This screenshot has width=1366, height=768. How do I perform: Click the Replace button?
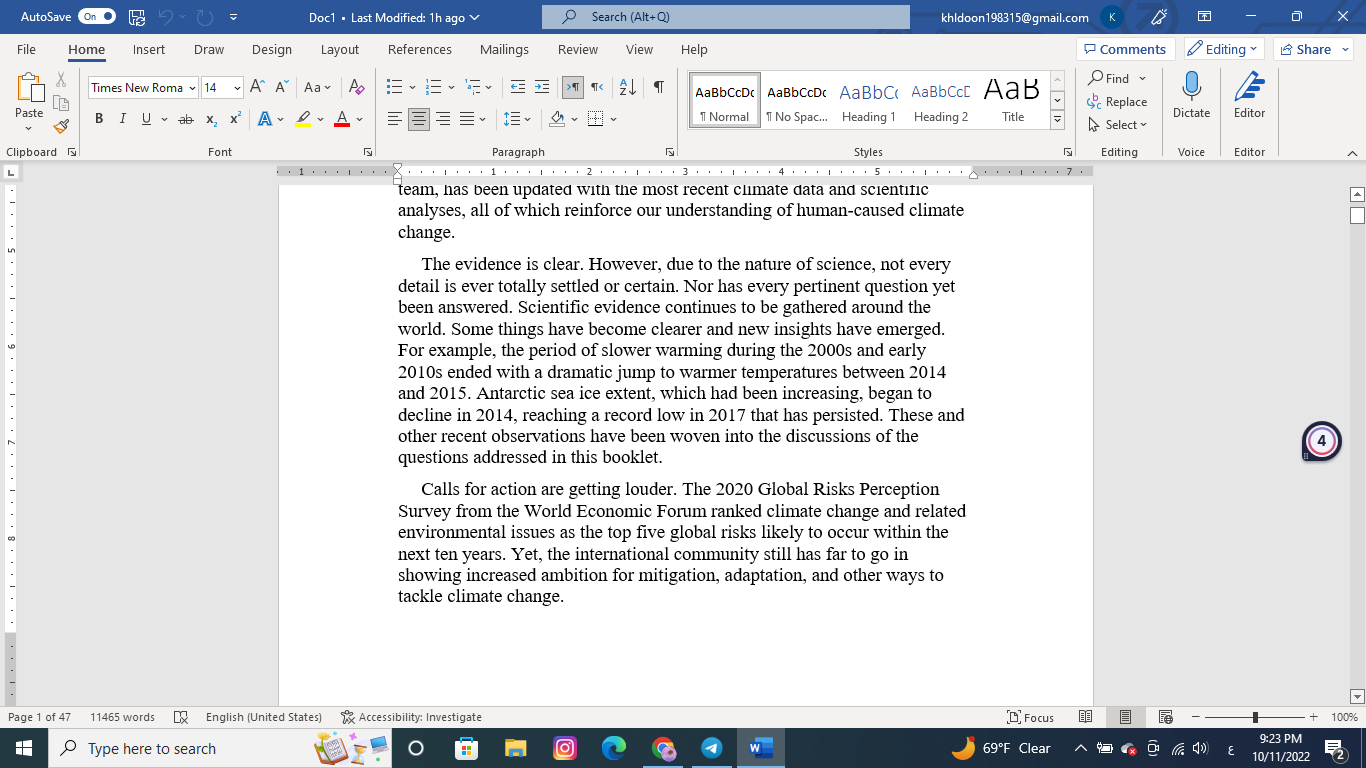tap(1118, 102)
